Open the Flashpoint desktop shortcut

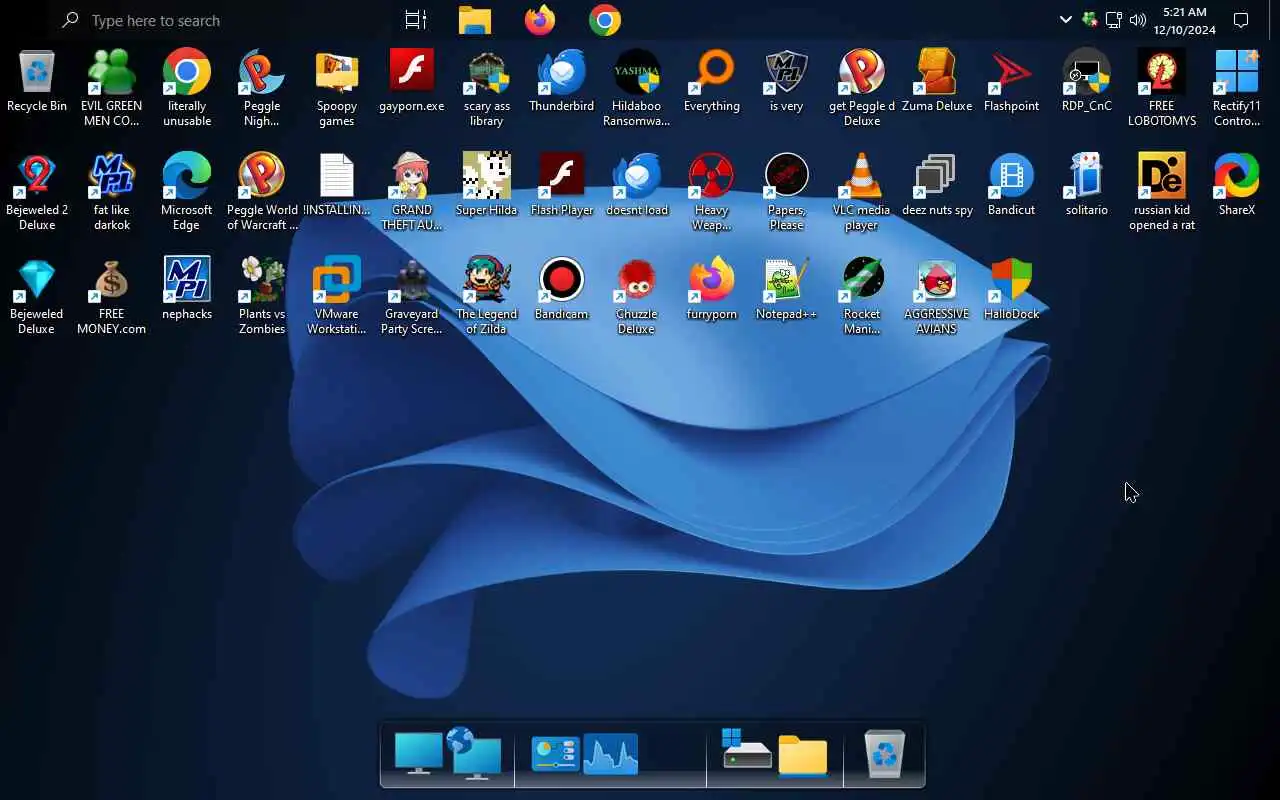(x=1012, y=82)
